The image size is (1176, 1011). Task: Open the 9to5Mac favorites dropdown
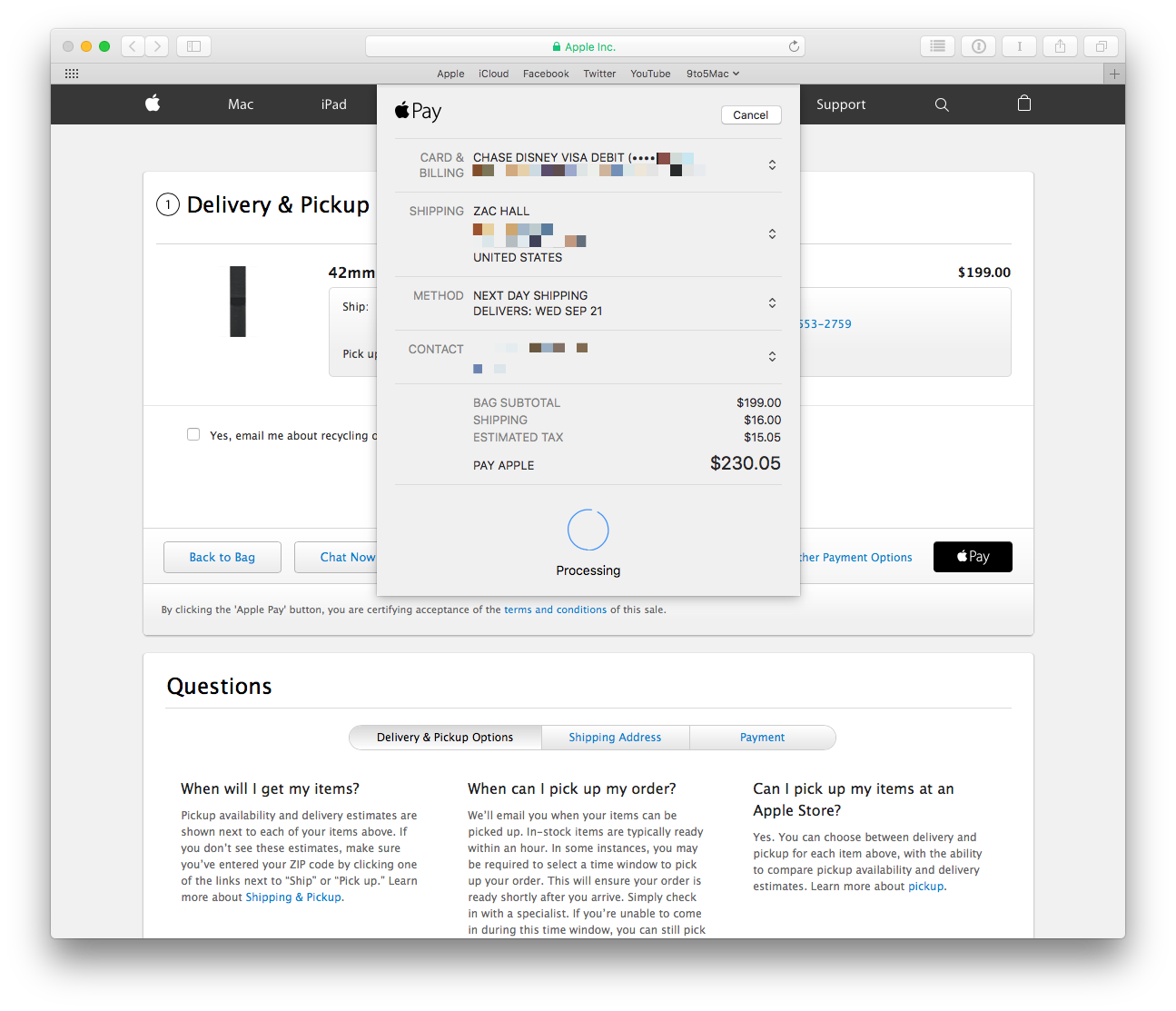[x=712, y=74]
